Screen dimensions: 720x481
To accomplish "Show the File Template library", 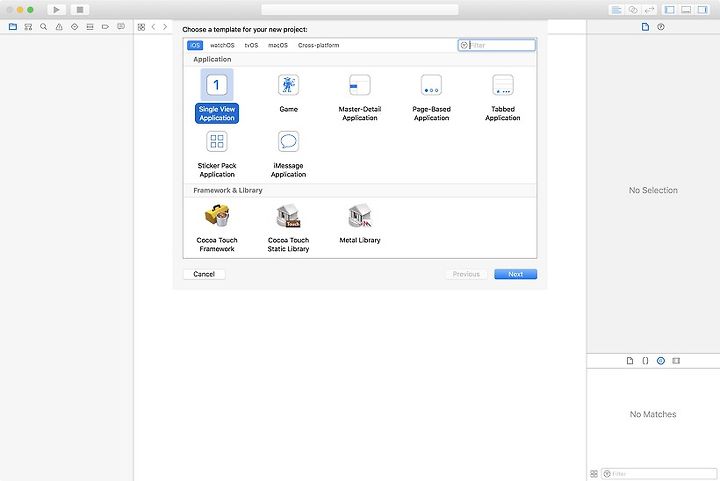I will tap(630, 361).
